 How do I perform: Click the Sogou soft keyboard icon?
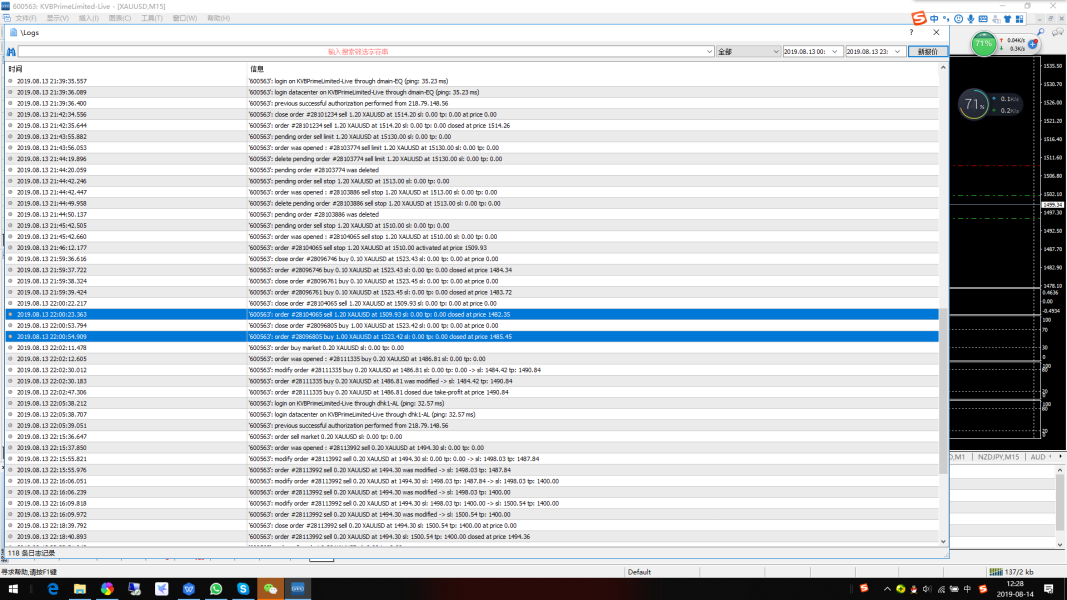[x=983, y=18]
